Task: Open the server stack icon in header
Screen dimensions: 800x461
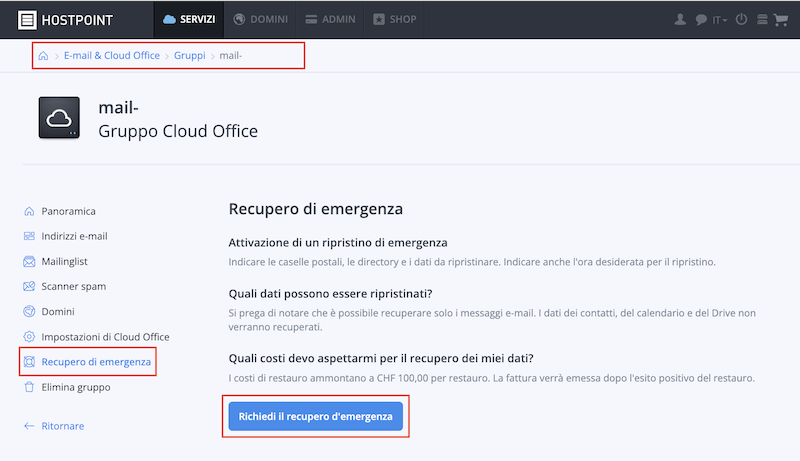Action: tap(762, 19)
